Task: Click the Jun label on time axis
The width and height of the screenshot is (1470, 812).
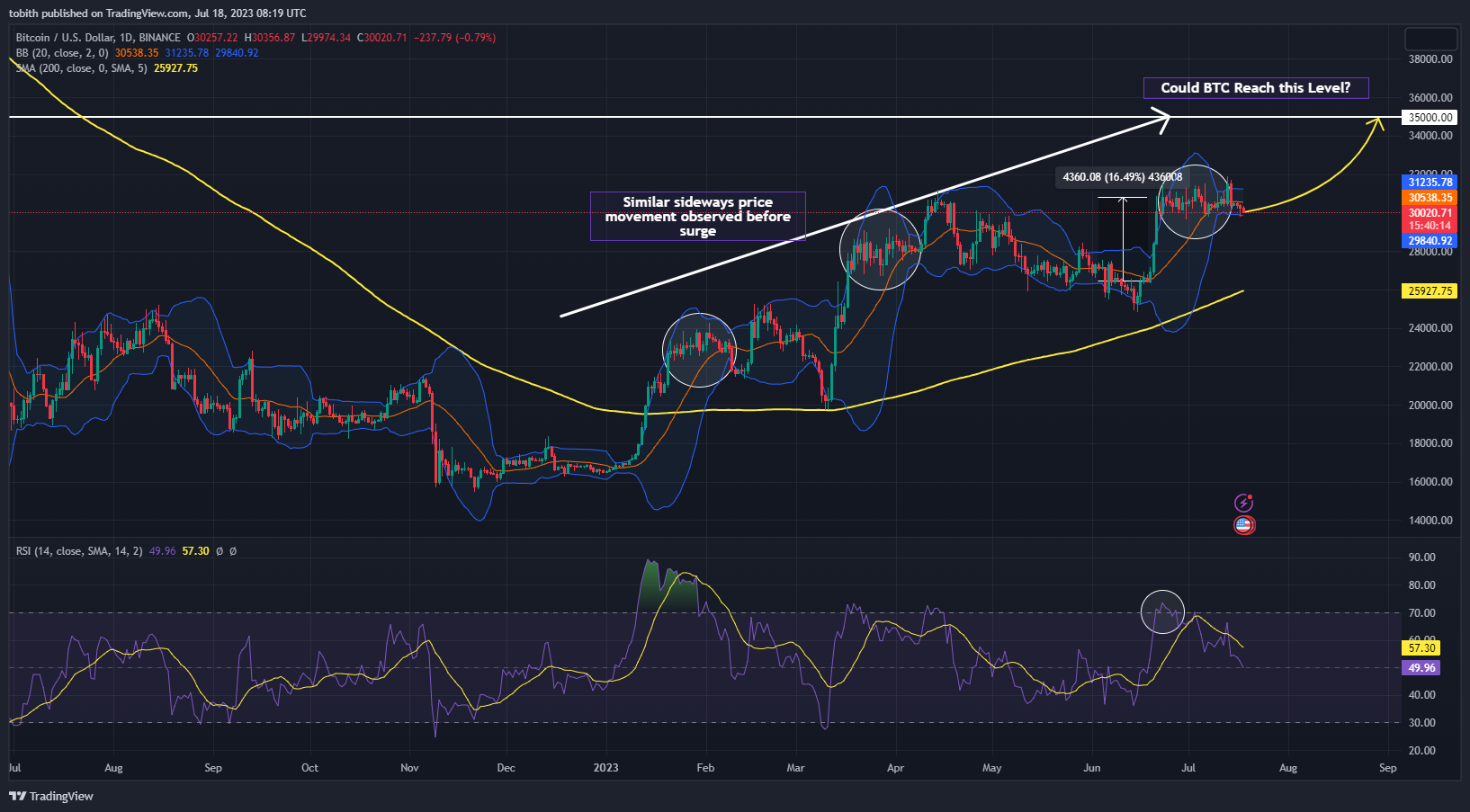Action: click(x=1091, y=768)
